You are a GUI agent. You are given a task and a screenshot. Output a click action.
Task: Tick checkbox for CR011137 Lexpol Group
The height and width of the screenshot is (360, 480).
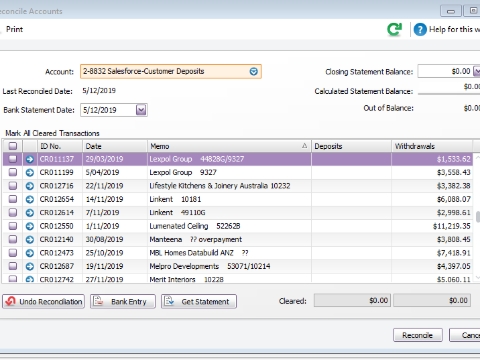tap(13, 159)
